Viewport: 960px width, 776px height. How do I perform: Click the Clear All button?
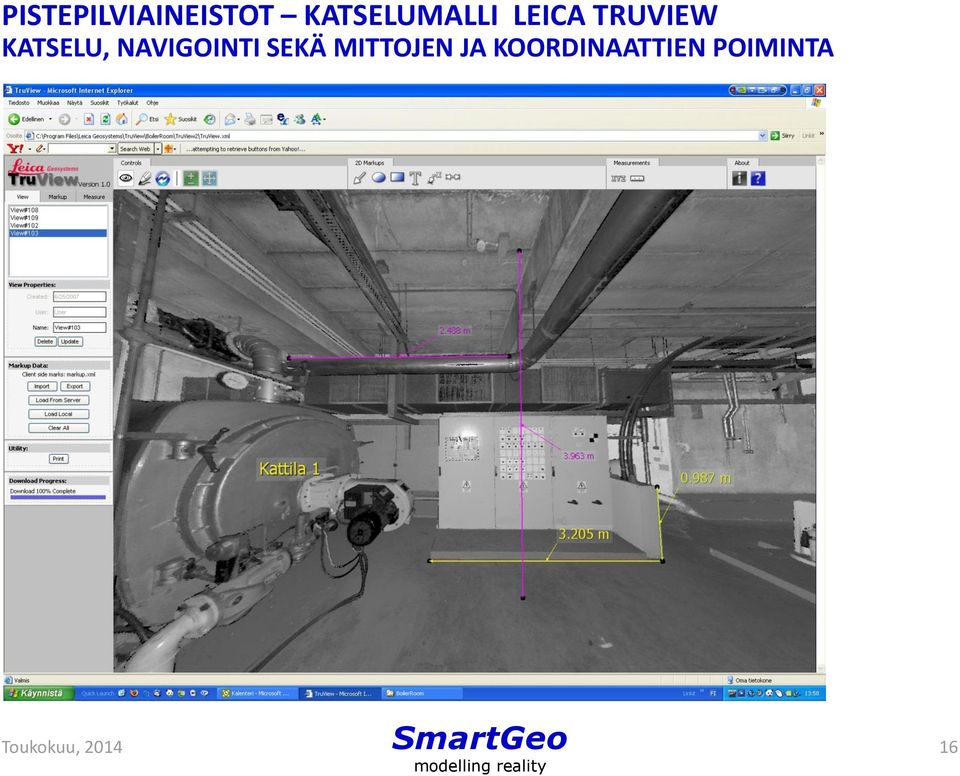[x=58, y=428]
